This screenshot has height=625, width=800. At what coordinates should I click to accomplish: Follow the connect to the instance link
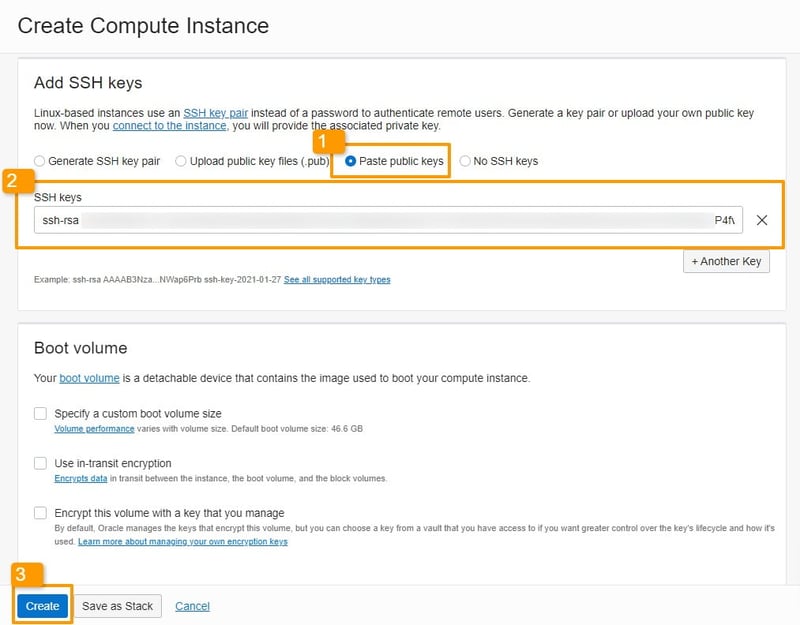click(168, 125)
